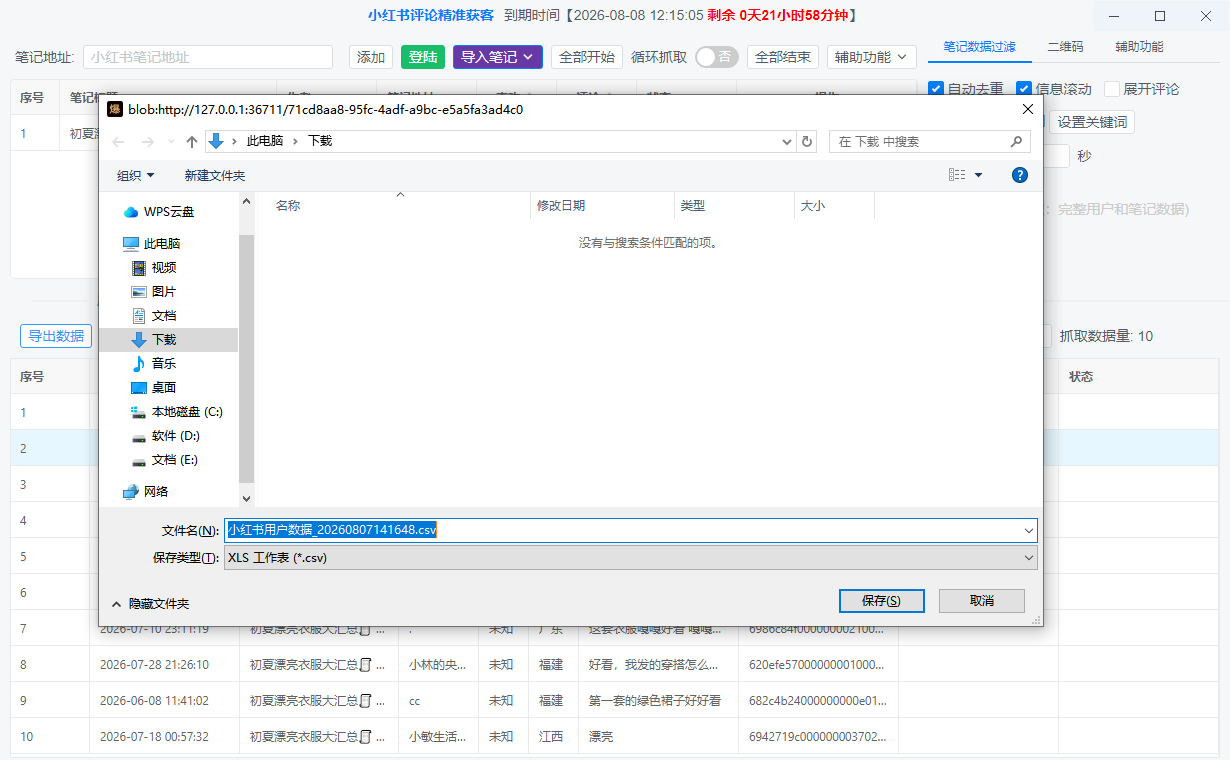Click the 添加 button
The width and height of the screenshot is (1230, 760).
tap(371, 57)
